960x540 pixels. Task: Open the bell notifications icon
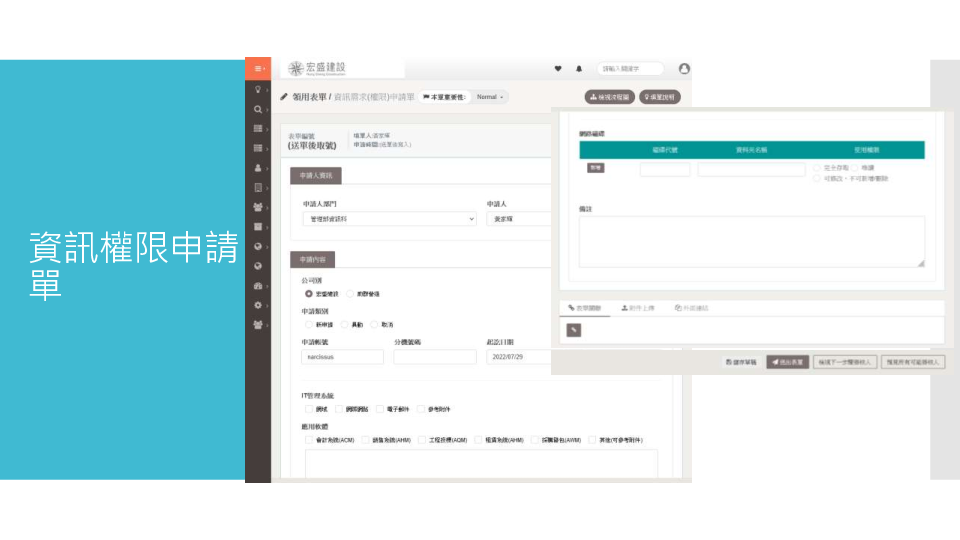578,69
